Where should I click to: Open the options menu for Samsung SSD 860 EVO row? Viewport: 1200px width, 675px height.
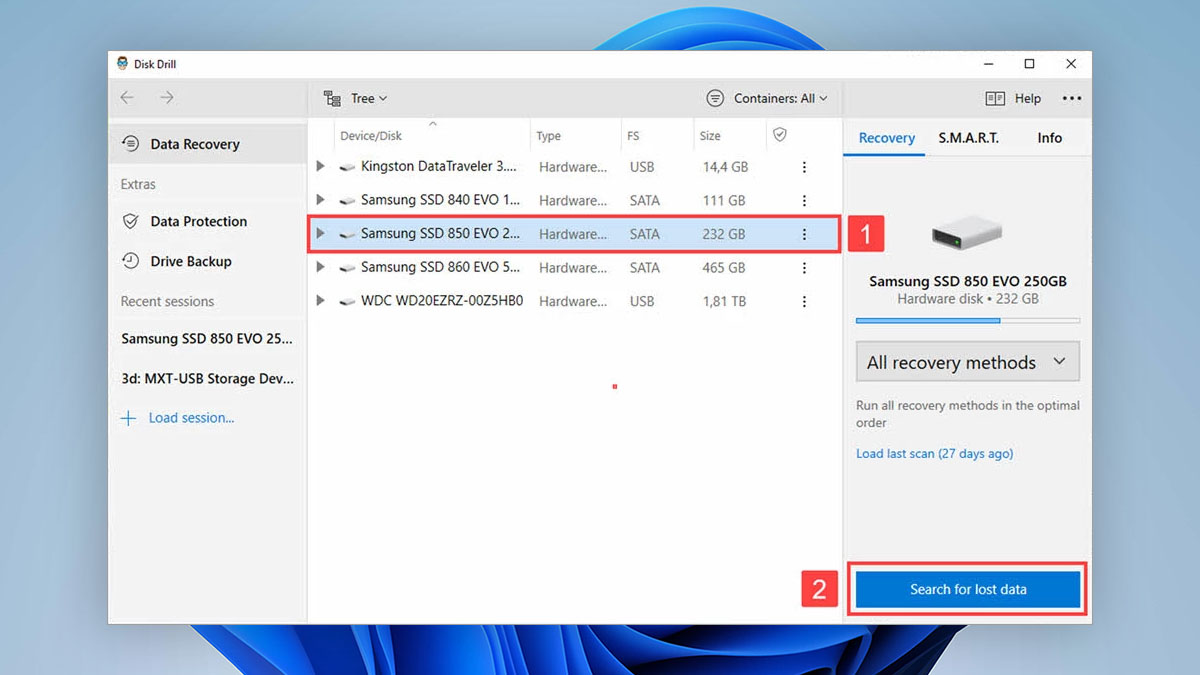point(804,267)
